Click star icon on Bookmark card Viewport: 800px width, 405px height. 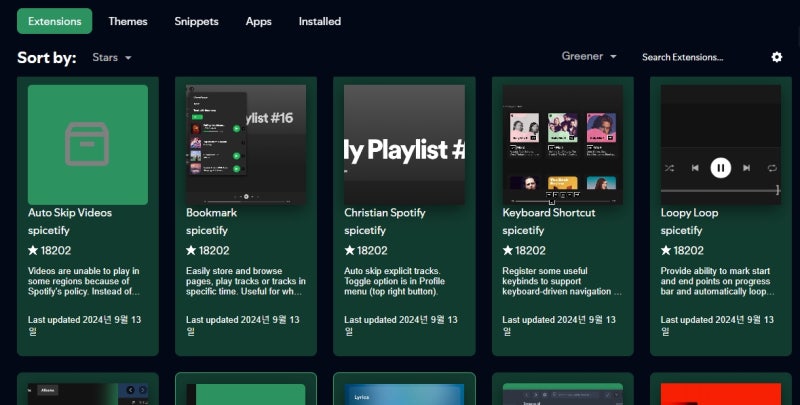191,250
